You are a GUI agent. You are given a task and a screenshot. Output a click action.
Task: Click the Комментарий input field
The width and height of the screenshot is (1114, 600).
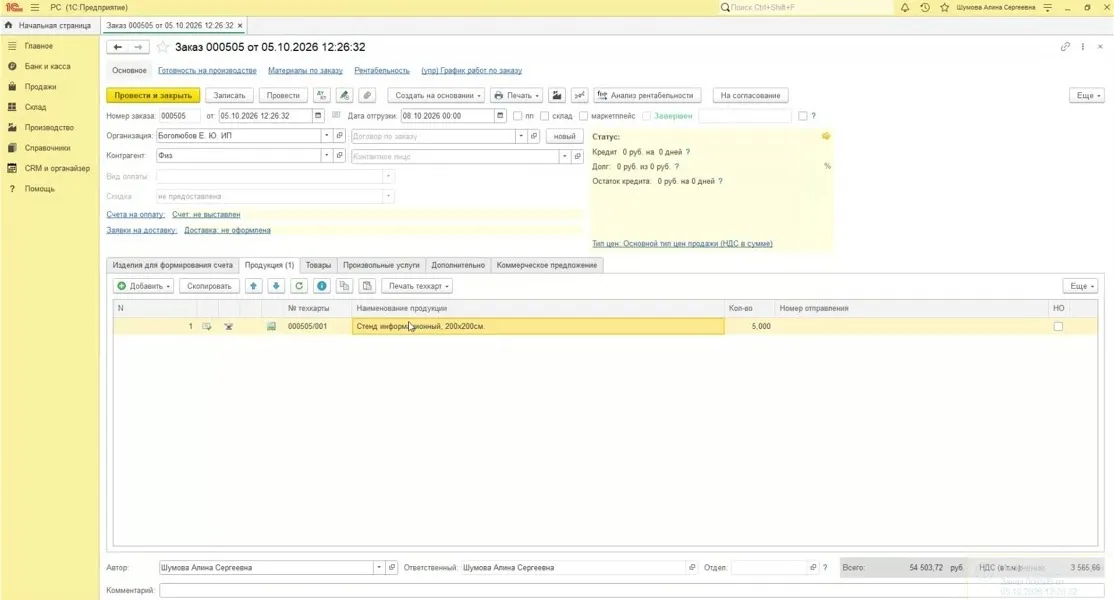(632, 590)
